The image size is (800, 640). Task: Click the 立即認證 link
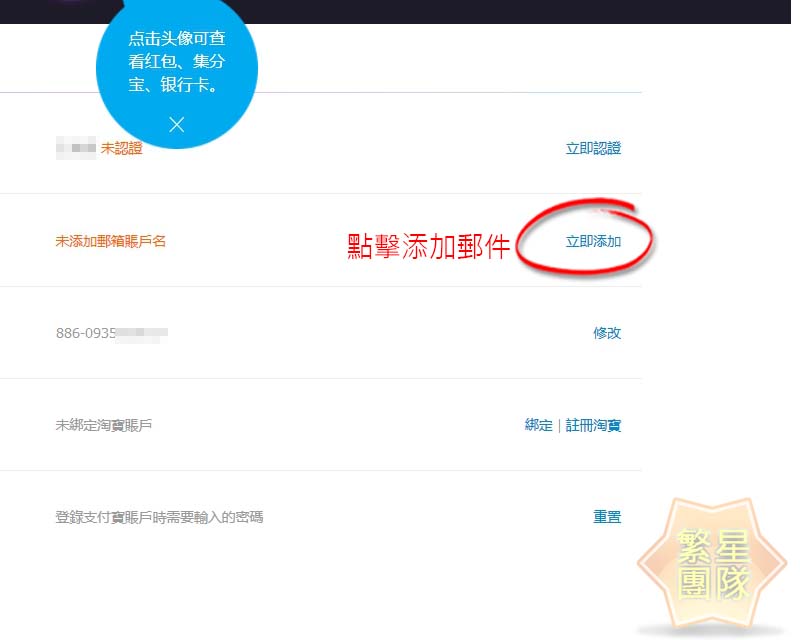tap(593, 148)
